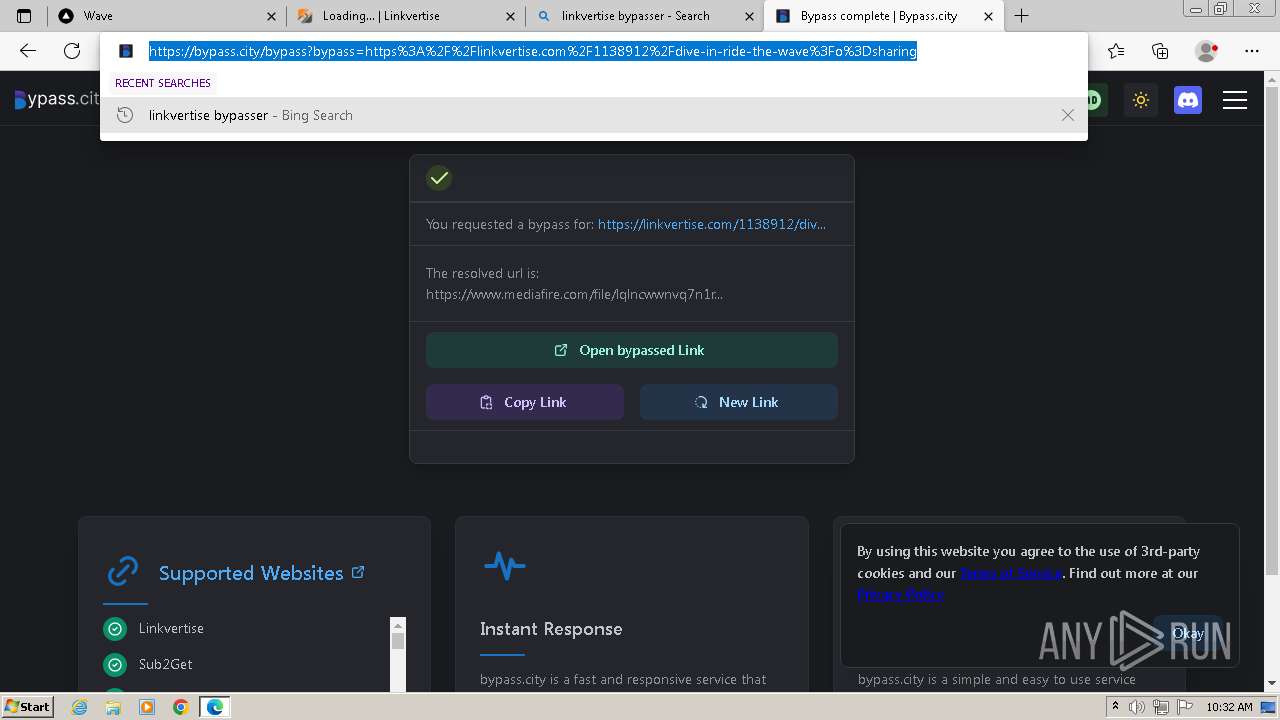The image size is (1280, 720).
Task: Toggle the light/dark theme sun icon
Action: (1141, 100)
